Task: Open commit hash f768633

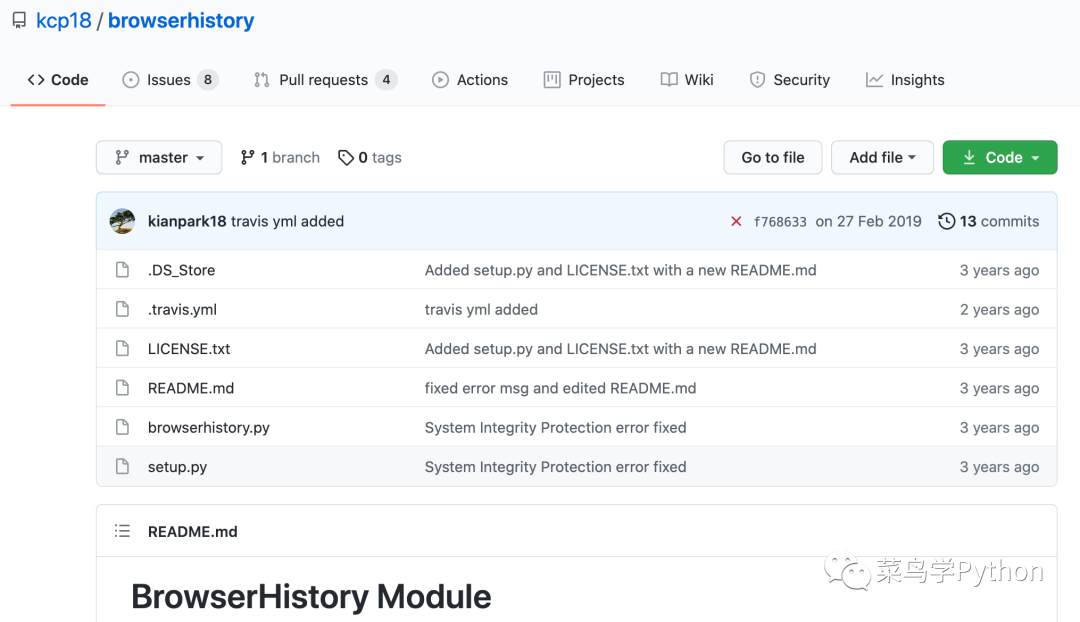Action: tap(780, 222)
